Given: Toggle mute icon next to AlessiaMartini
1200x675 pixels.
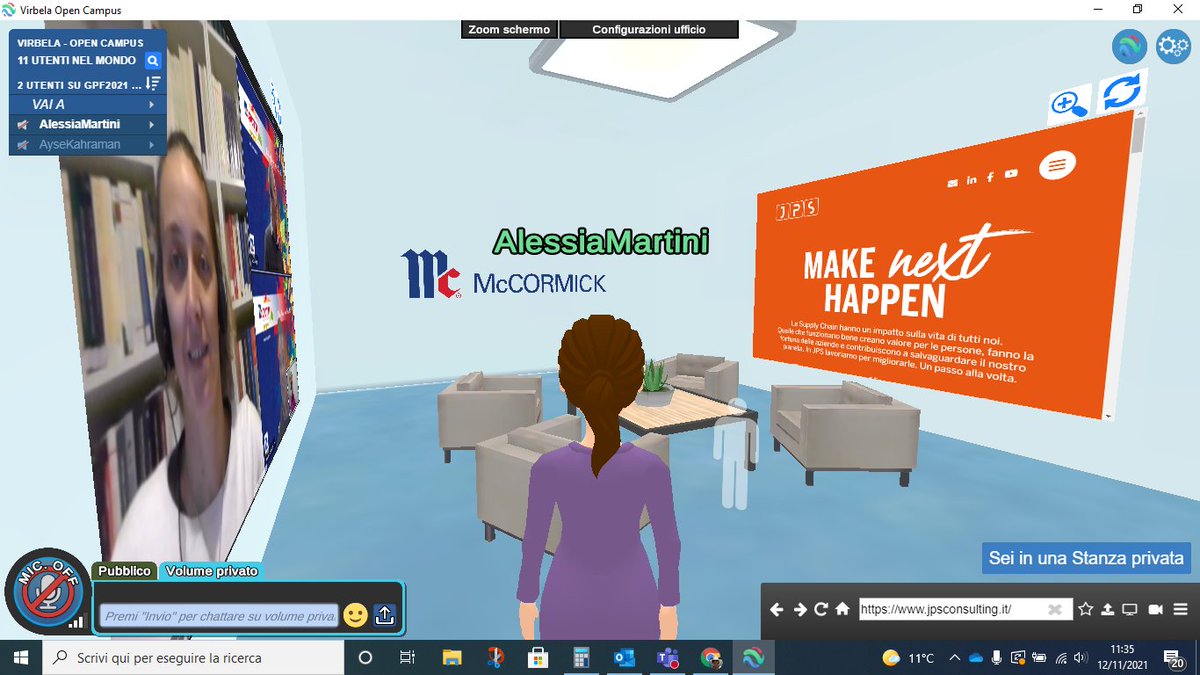Looking at the screenshot, I should pos(22,125).
